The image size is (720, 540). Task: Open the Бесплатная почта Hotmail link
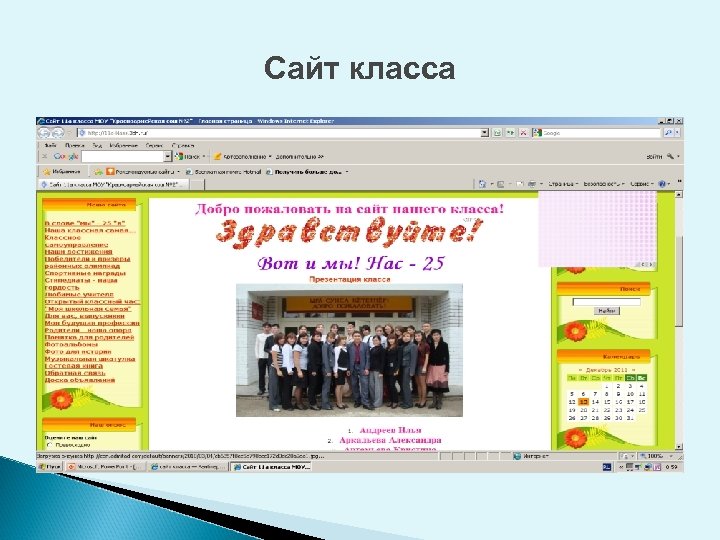223,172
